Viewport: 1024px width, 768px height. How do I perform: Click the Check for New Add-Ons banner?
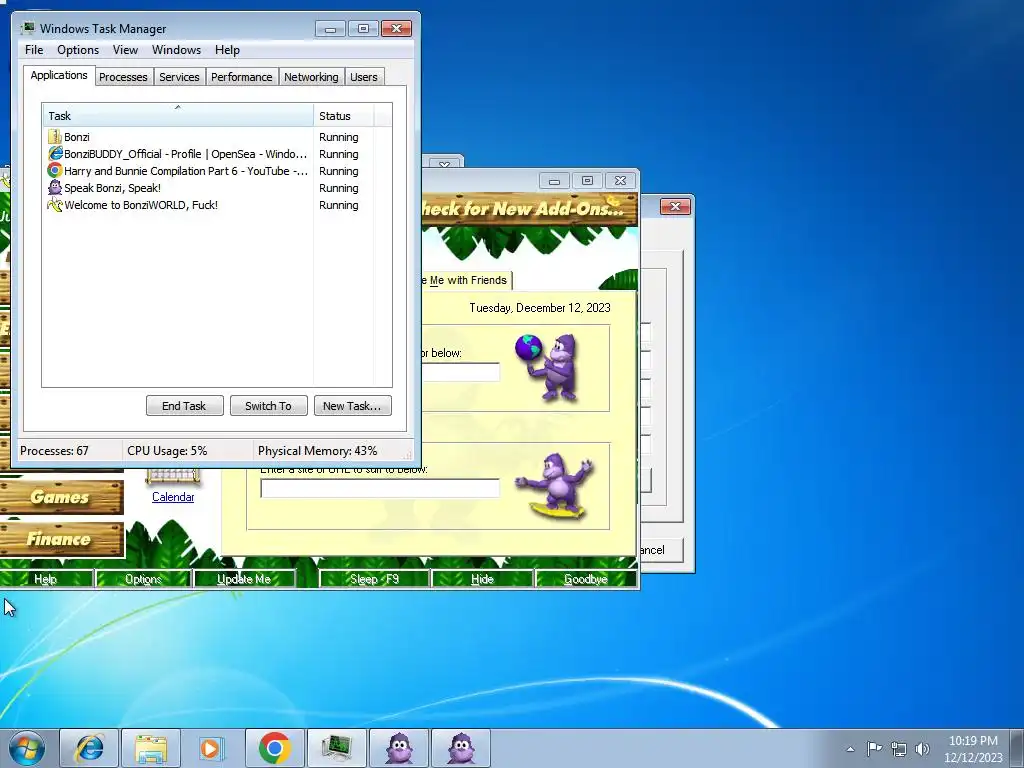coord(529,209)
